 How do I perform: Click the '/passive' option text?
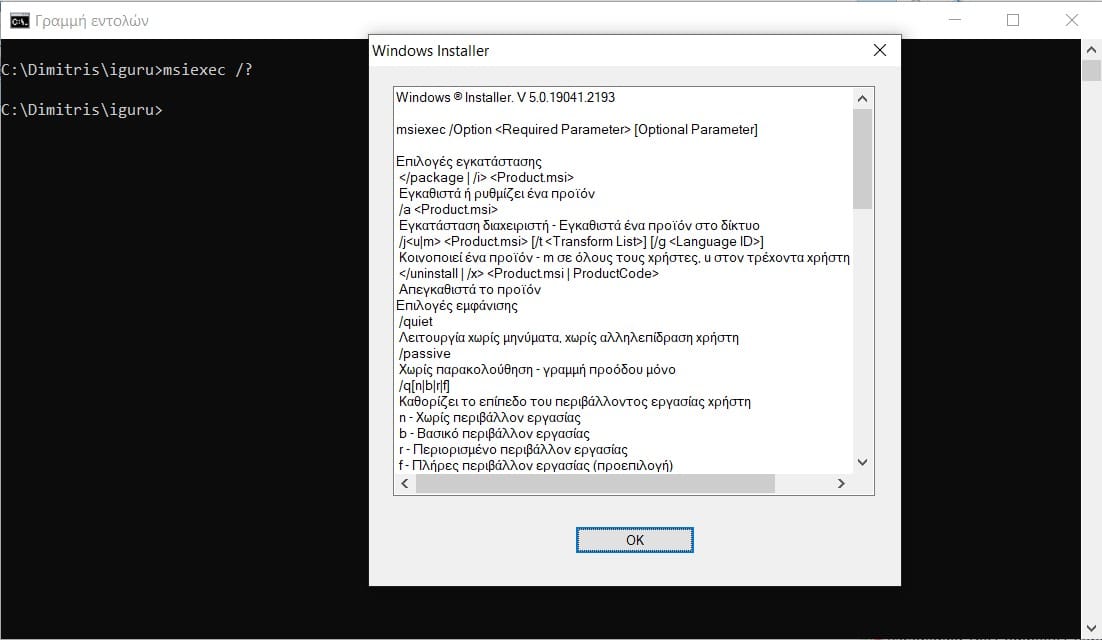click(424, 353)
